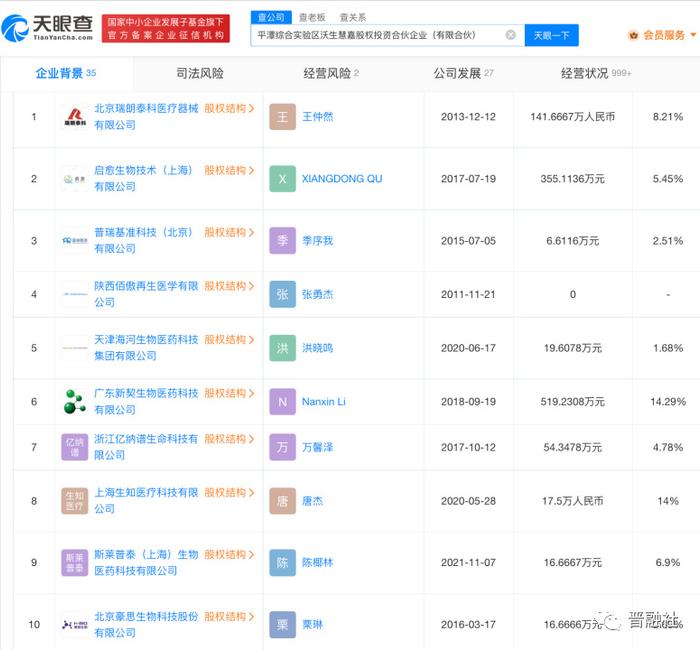Open 陕西佰傲再生医学有限公司 link

pyautogui.click(x=146, y=294)
